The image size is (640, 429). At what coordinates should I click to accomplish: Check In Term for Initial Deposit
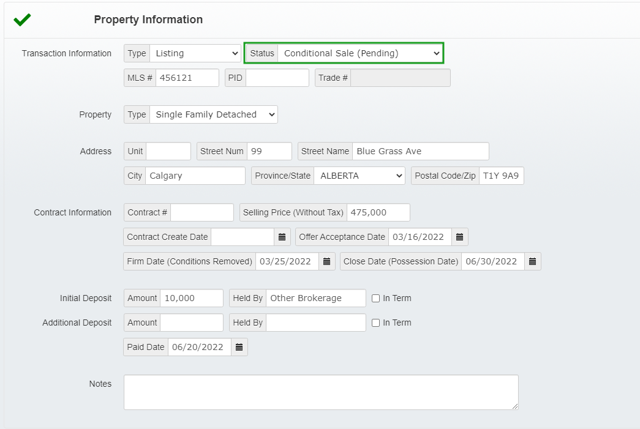click(375, 298)
